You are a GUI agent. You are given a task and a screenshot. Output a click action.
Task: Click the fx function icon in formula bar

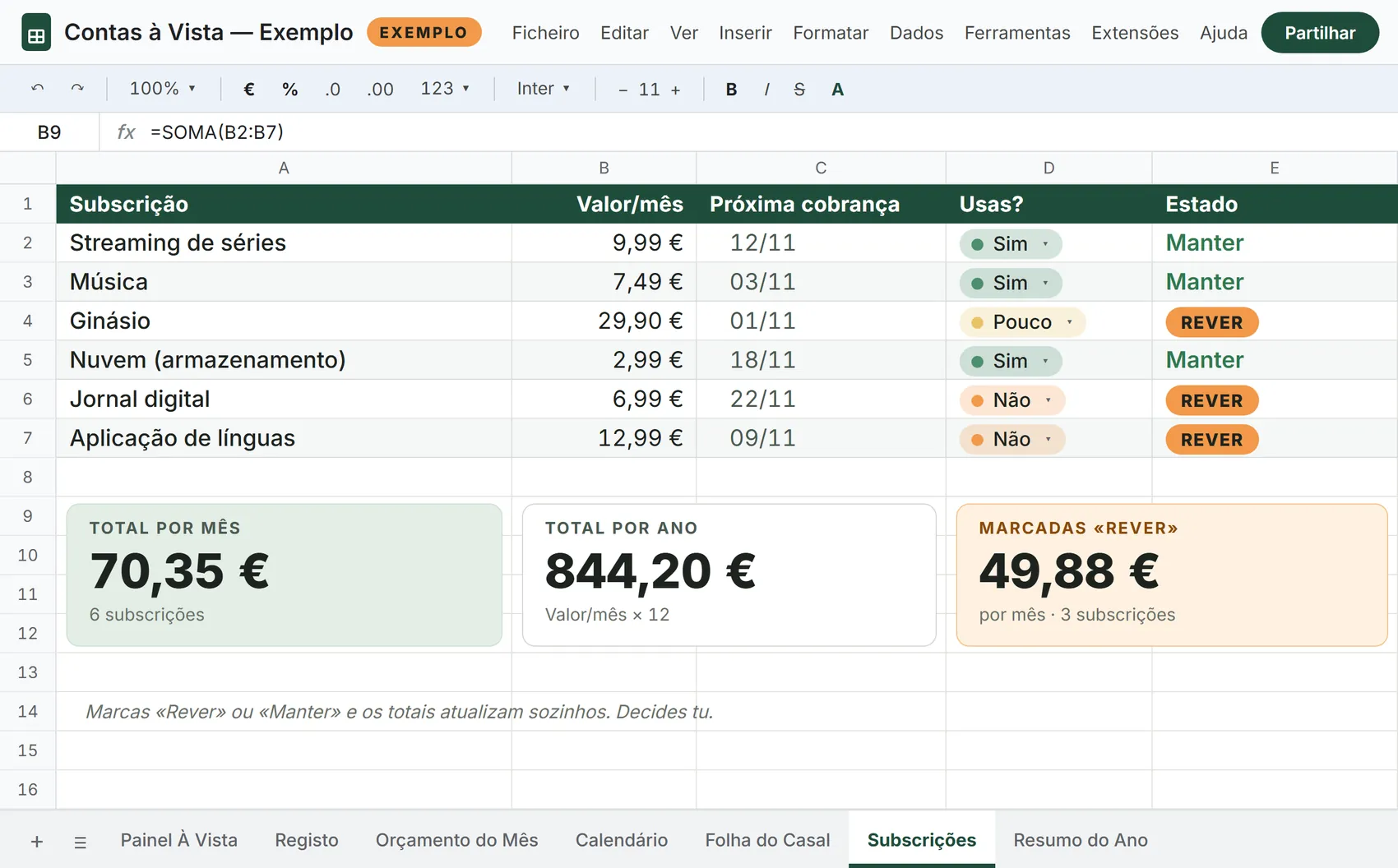(126, 132)
